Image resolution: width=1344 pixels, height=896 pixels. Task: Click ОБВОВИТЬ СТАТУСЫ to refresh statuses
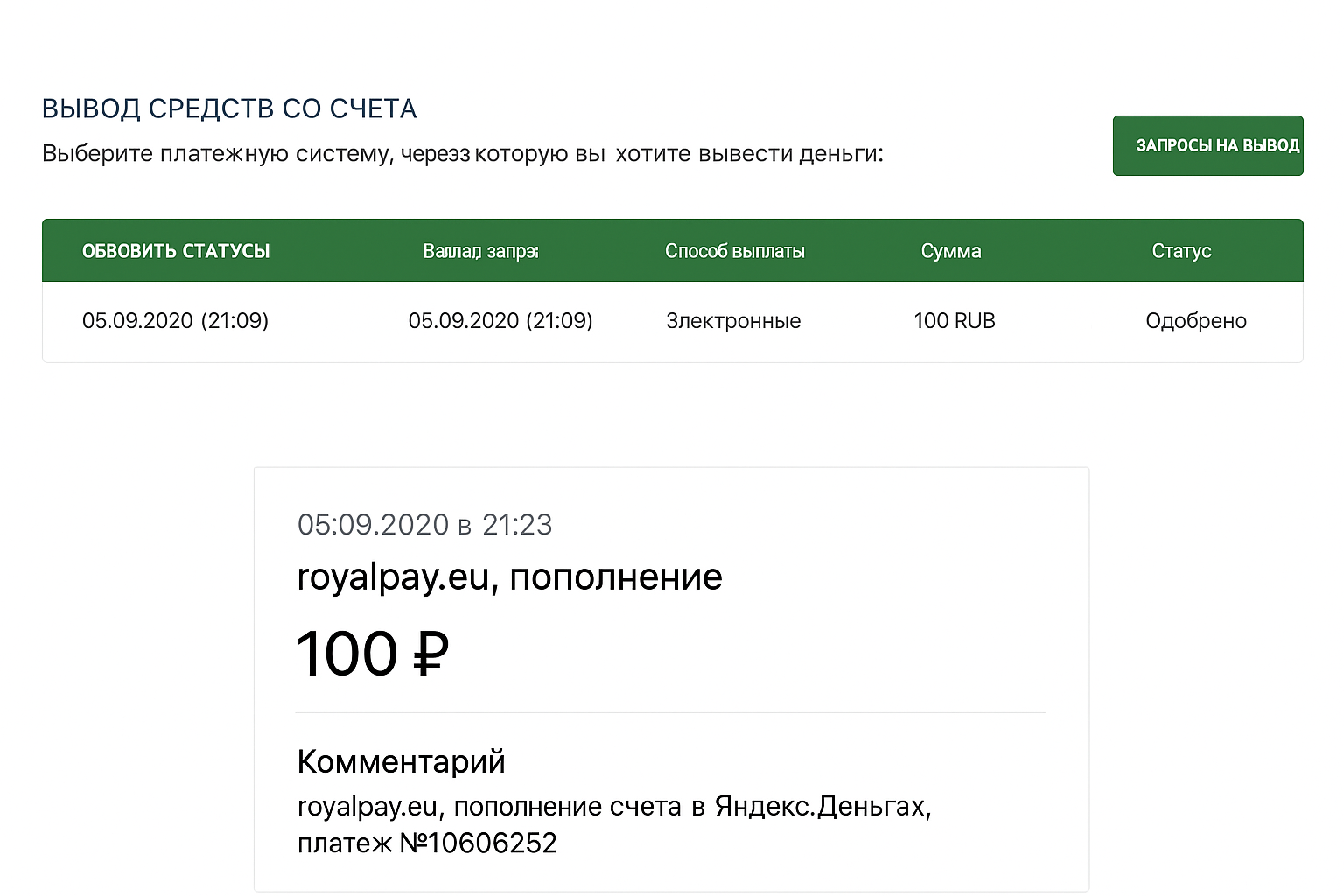[178, 251]
